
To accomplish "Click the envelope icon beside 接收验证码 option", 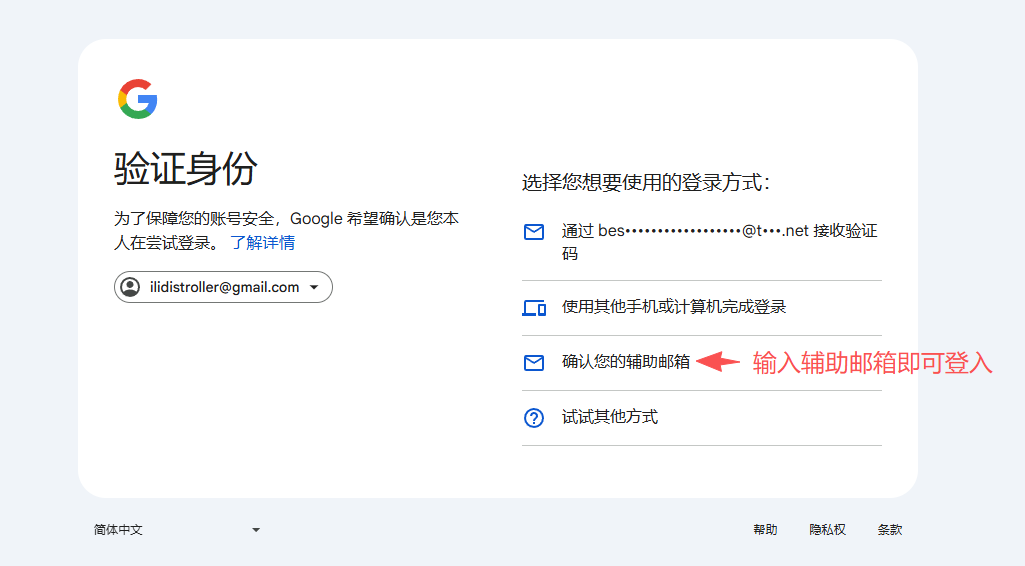I will (534, 232).
